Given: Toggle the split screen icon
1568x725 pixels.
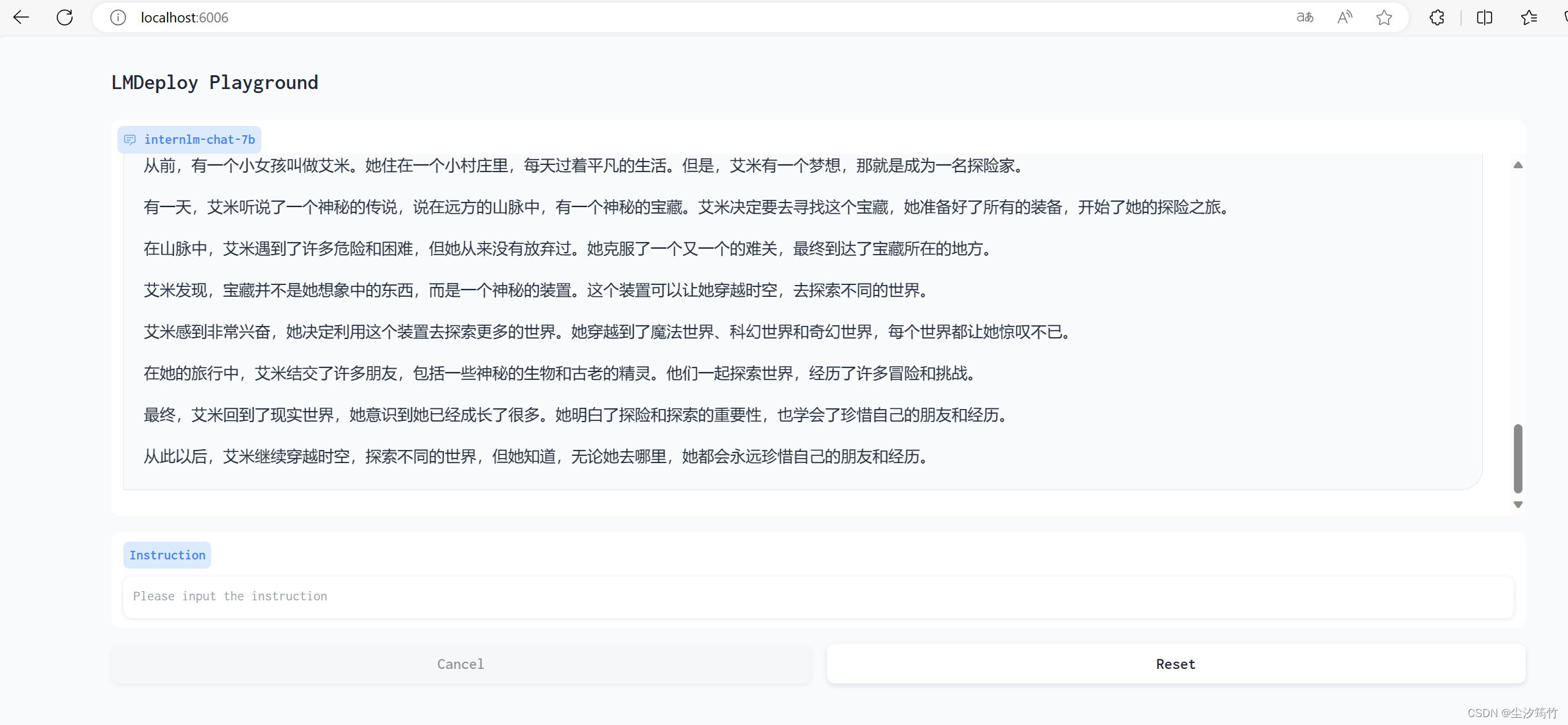Looking at the screenshot, I should [x=1484, y=18].
